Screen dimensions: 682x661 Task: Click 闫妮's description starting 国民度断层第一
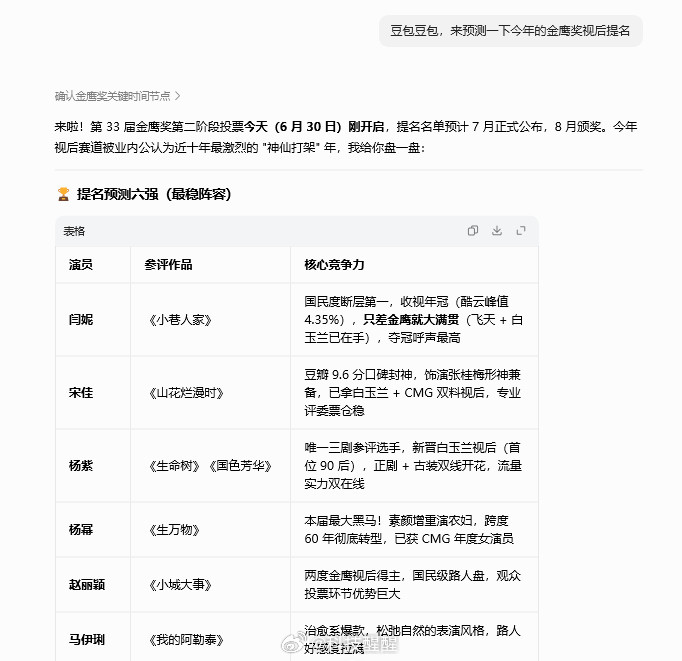tap(413, 320)
